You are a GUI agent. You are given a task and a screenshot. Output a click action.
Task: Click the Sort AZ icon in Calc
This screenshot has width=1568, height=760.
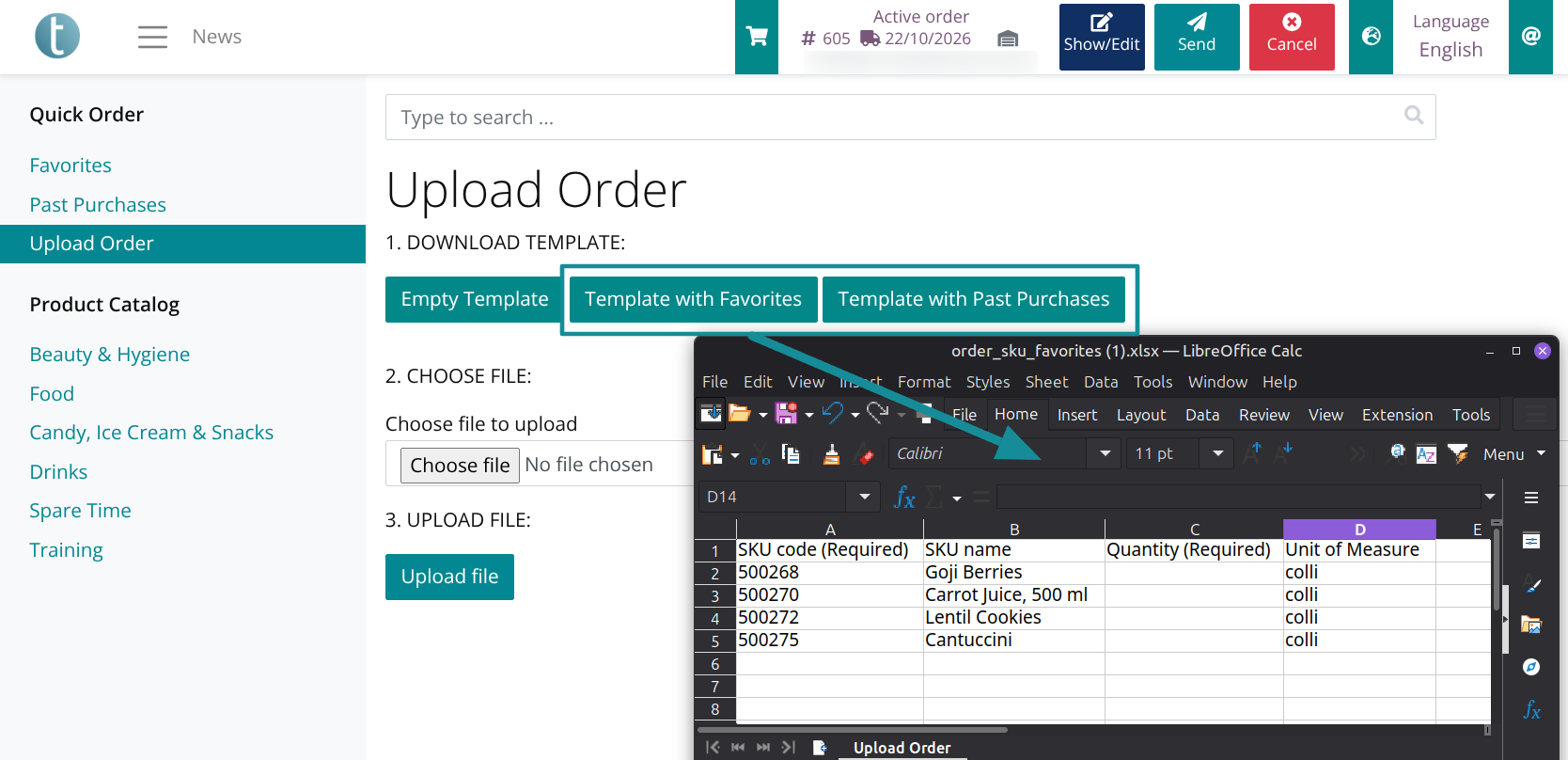1426,454
